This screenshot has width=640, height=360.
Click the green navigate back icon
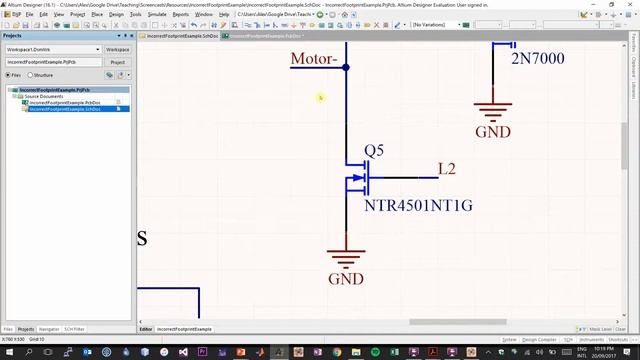tap(320, 15)
